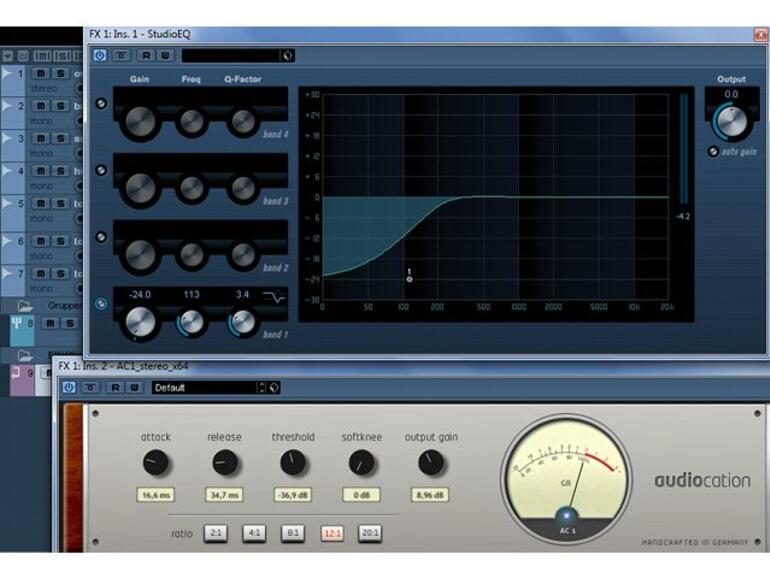Click the softknee knob
The image size is (770, 578).
tap(361, 463)
